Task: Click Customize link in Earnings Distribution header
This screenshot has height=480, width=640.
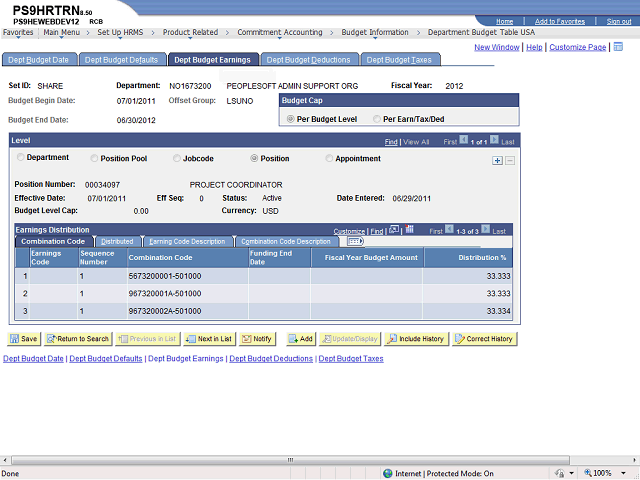Action: click(349, 231)
